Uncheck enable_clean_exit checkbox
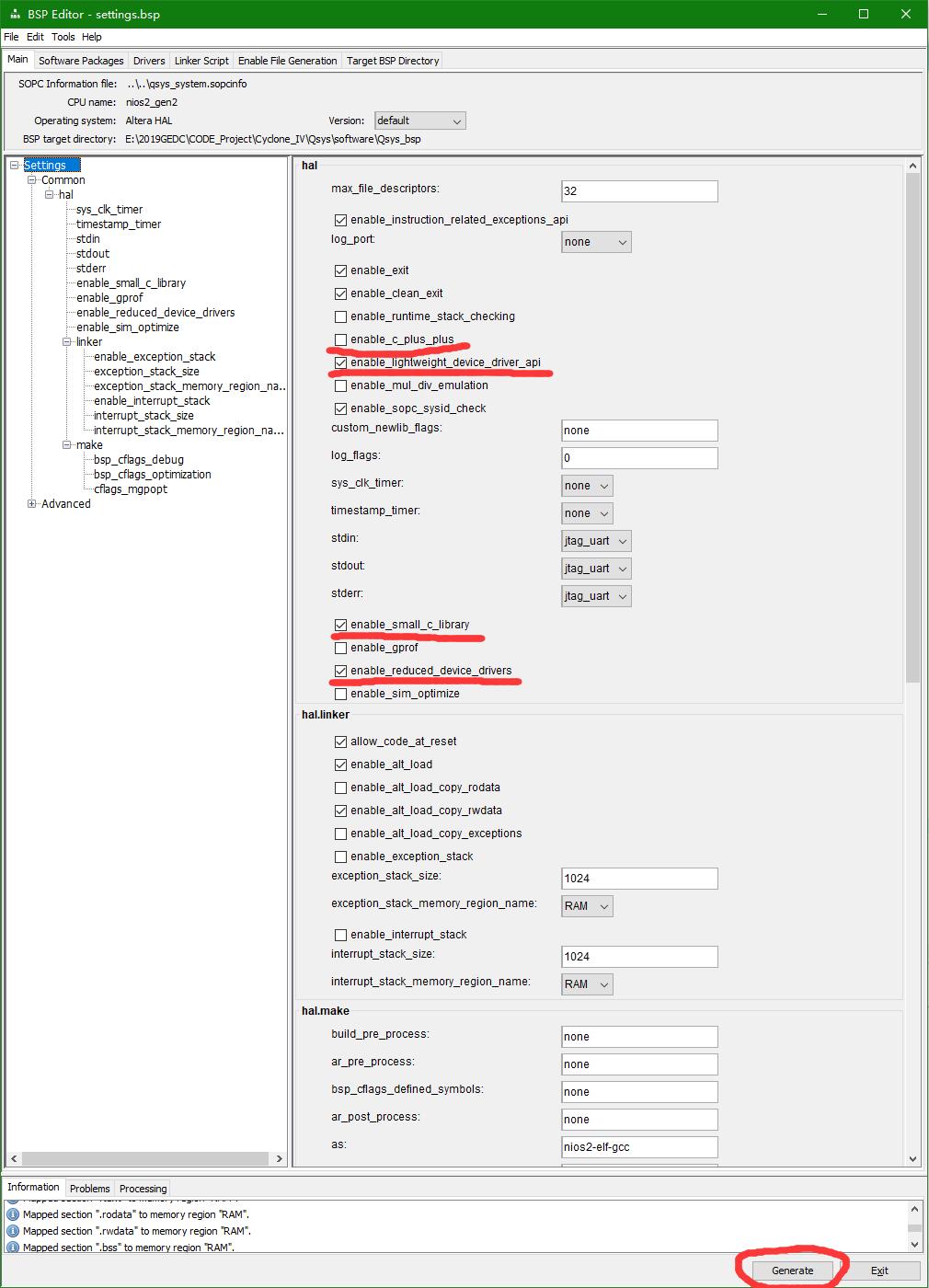Screen dimensions: 929x1288 341,293
